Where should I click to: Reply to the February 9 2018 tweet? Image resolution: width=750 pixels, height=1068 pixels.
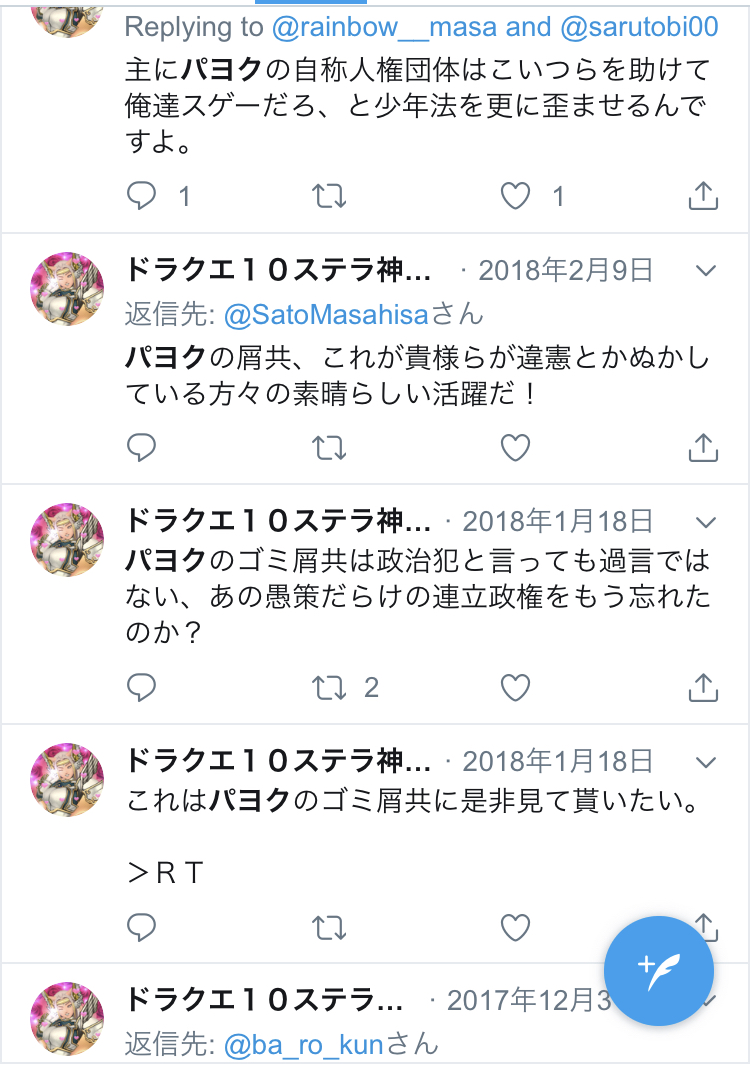pos(142,447)
